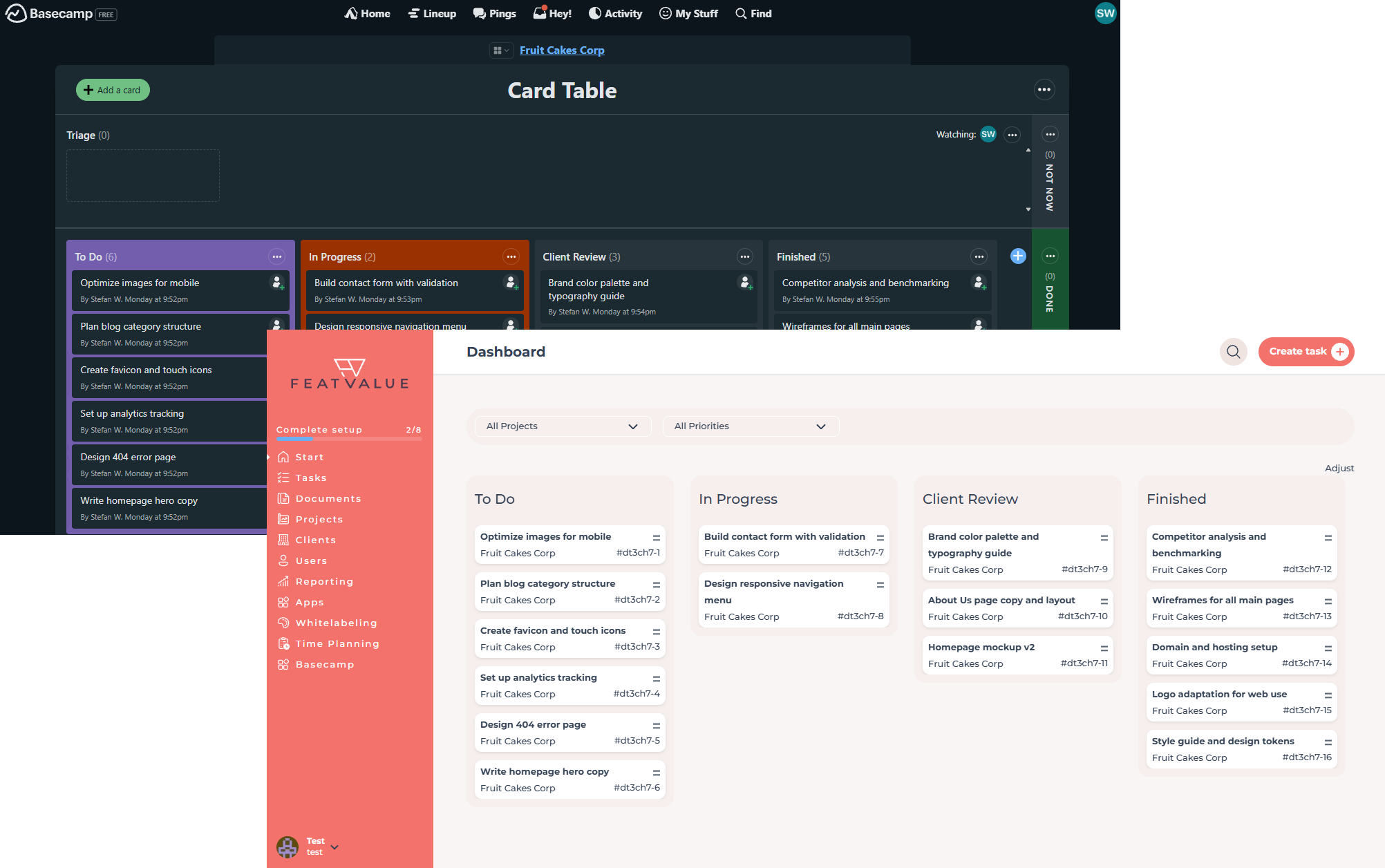1385x868 pixels.
Task: Click the search magnifier in Featvalue Dashboard
Action: [x=1233, y=352]
